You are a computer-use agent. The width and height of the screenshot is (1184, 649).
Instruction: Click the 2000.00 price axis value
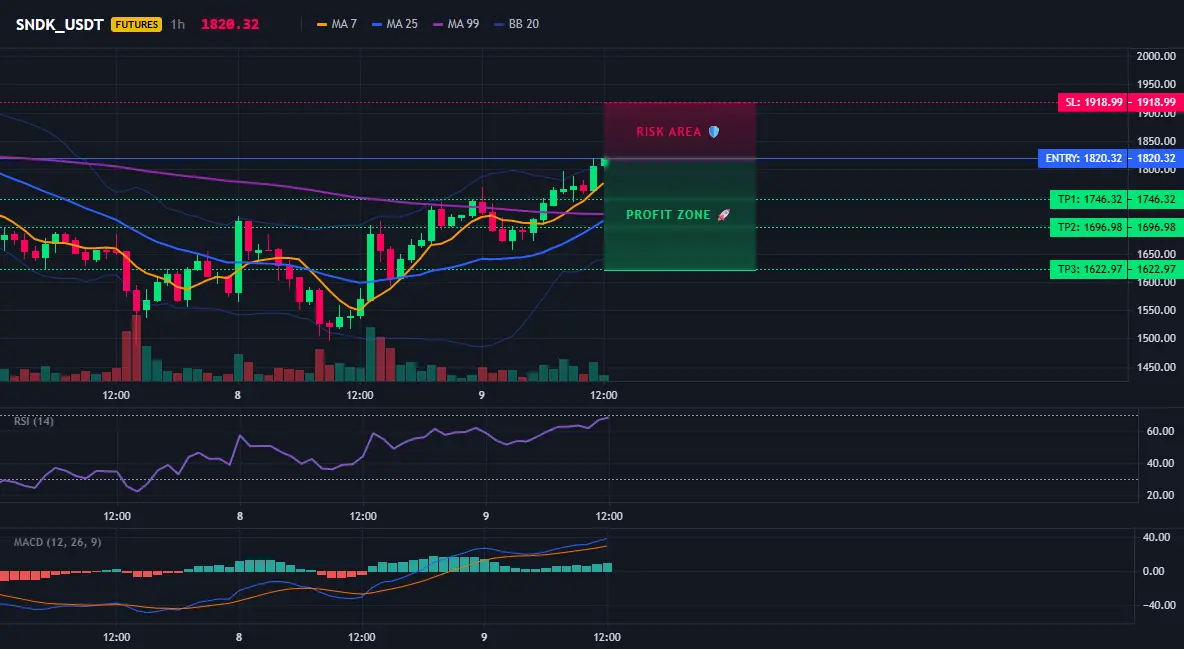[x=1156, y=56]
